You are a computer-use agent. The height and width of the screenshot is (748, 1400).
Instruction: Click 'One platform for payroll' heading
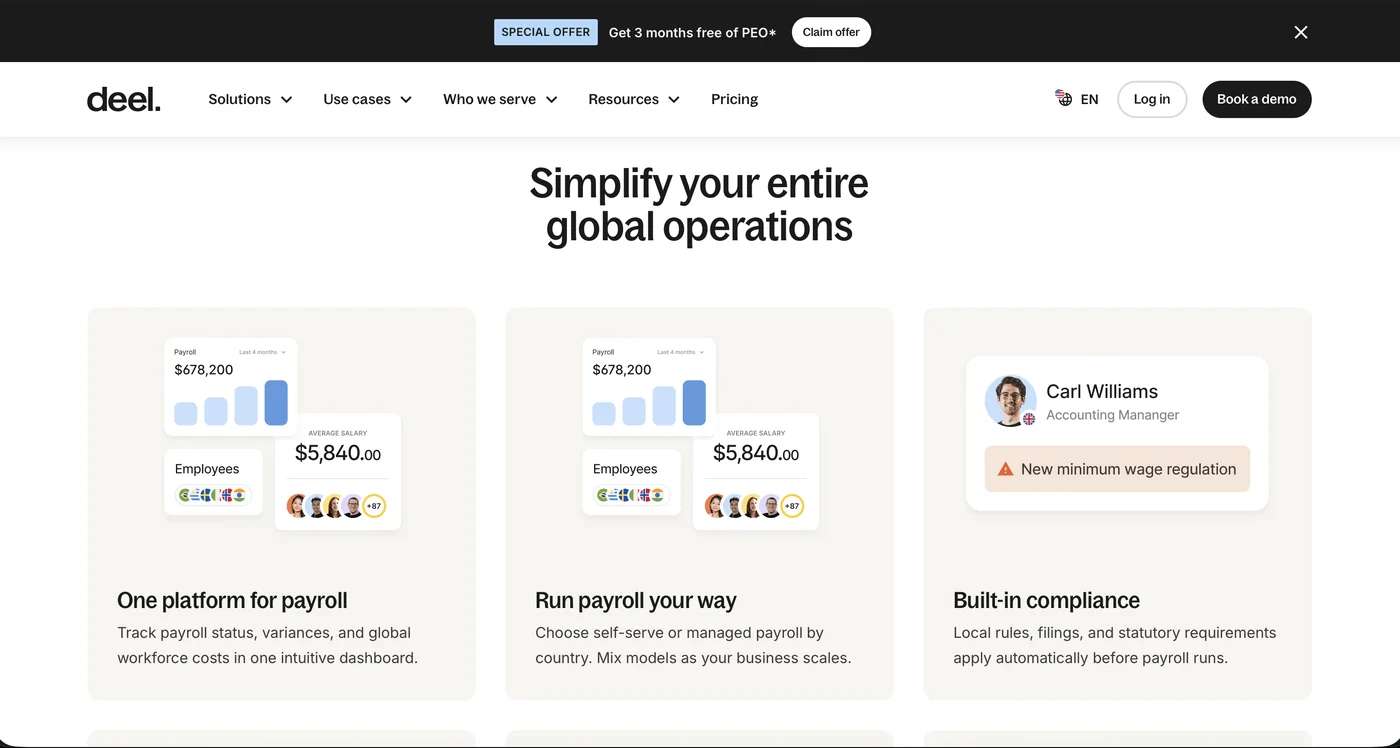[232, 600]
